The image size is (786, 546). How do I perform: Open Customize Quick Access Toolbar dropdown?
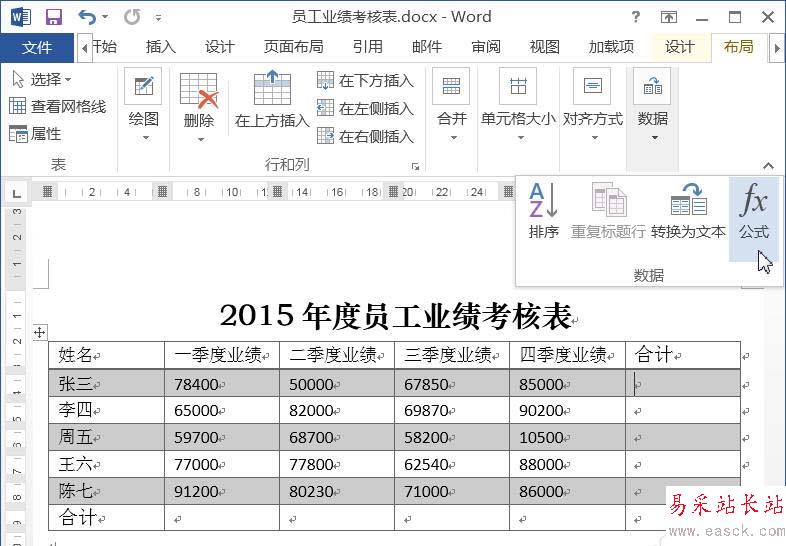pos(158,18)
